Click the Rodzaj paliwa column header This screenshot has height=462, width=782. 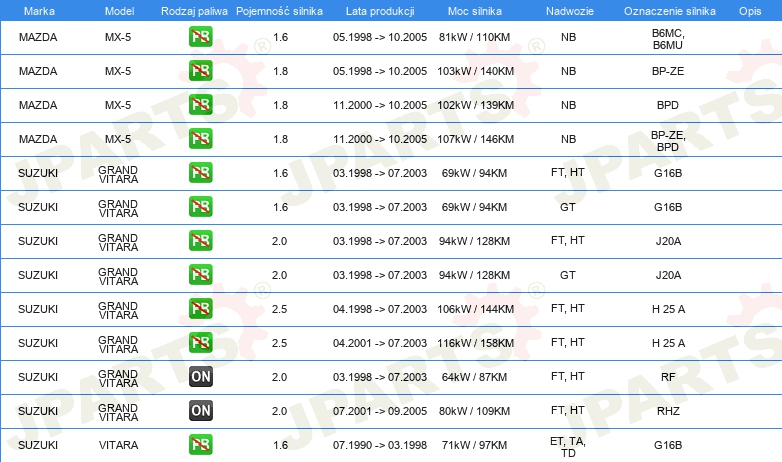coord(194,11)
